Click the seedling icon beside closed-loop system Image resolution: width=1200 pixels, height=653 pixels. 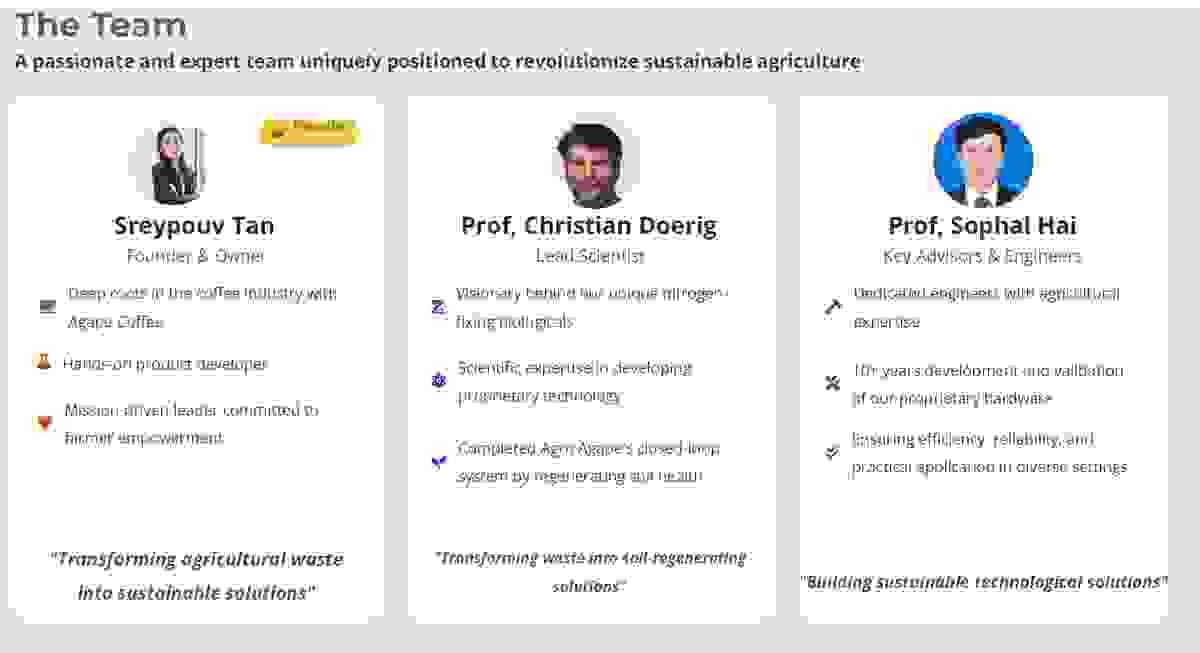438,461
